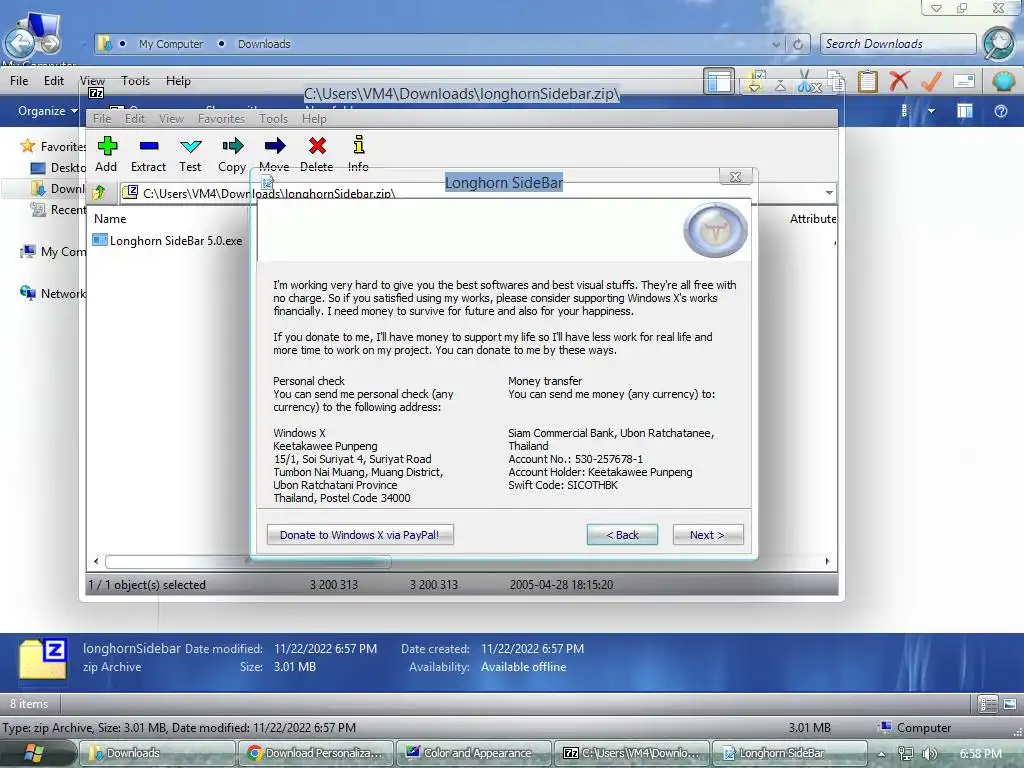Click the Explorer refresh button
The image size is (1024, 768).
pyautogui.click(x=798, y=44)
